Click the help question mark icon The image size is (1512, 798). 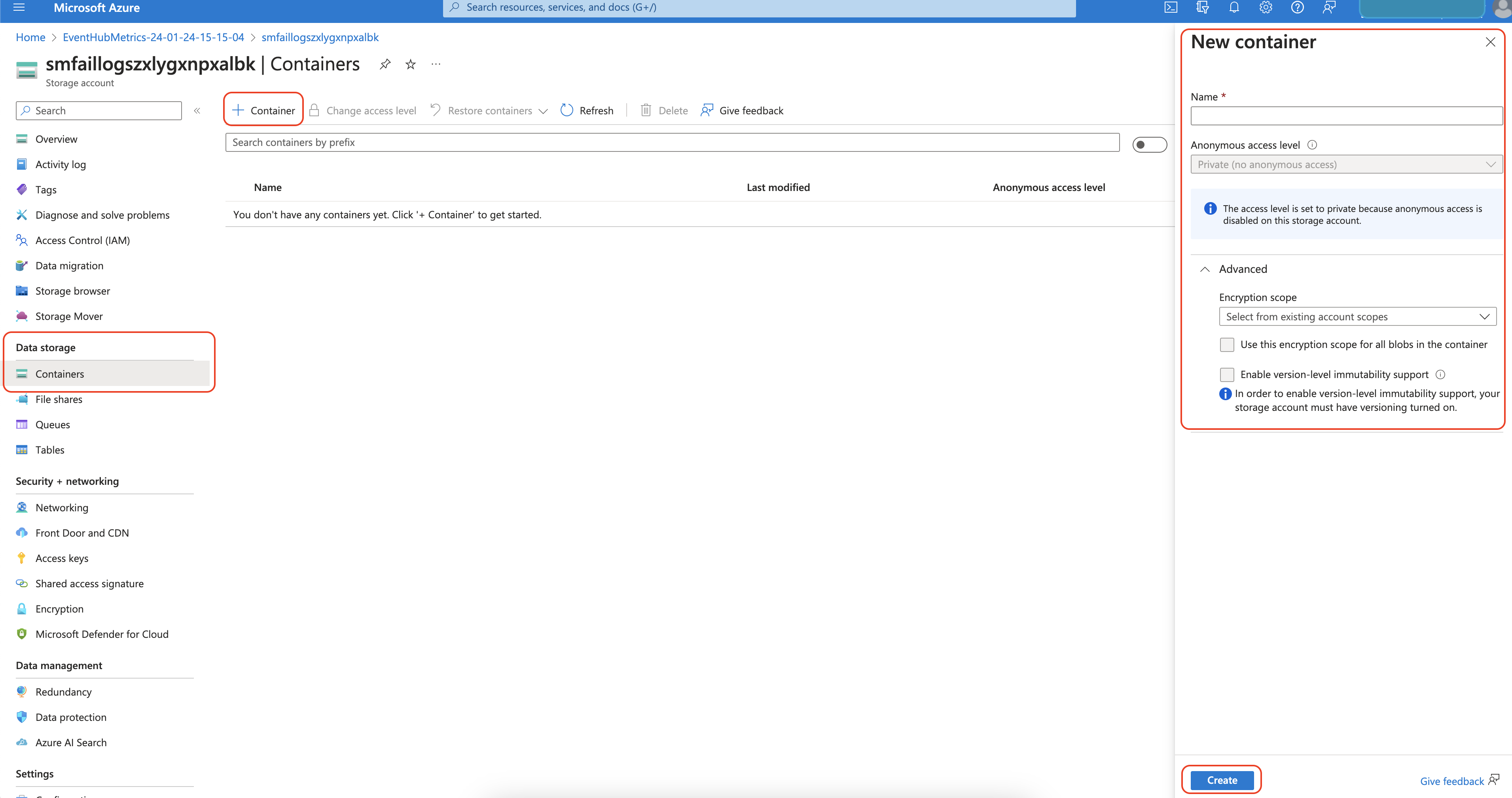1297,8
